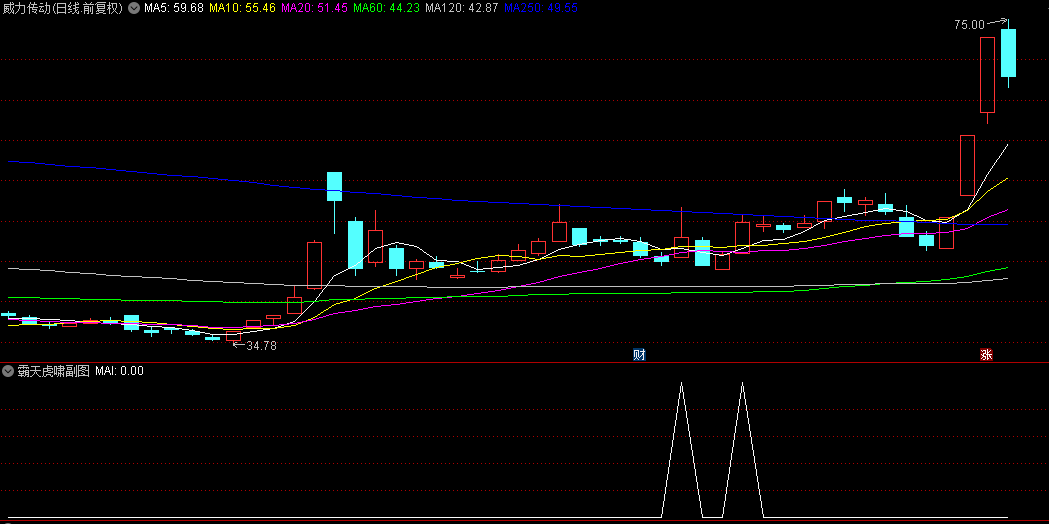Open the main chart indicator dropdown arrow
Screen dimensions: 1049x524
coord(134,8)
